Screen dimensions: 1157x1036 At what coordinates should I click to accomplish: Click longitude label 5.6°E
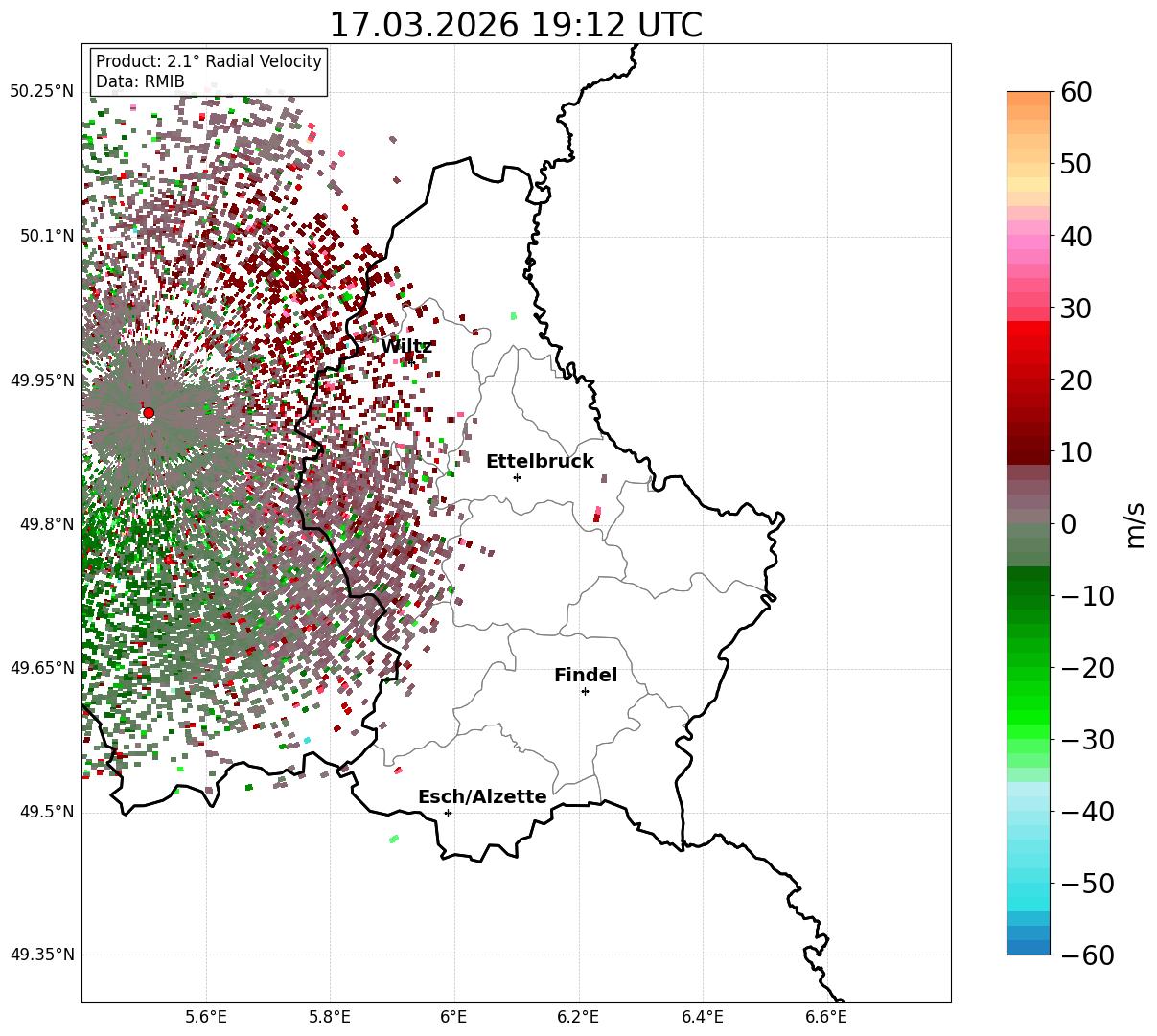pyautogui.click(x=206, y=1017)
